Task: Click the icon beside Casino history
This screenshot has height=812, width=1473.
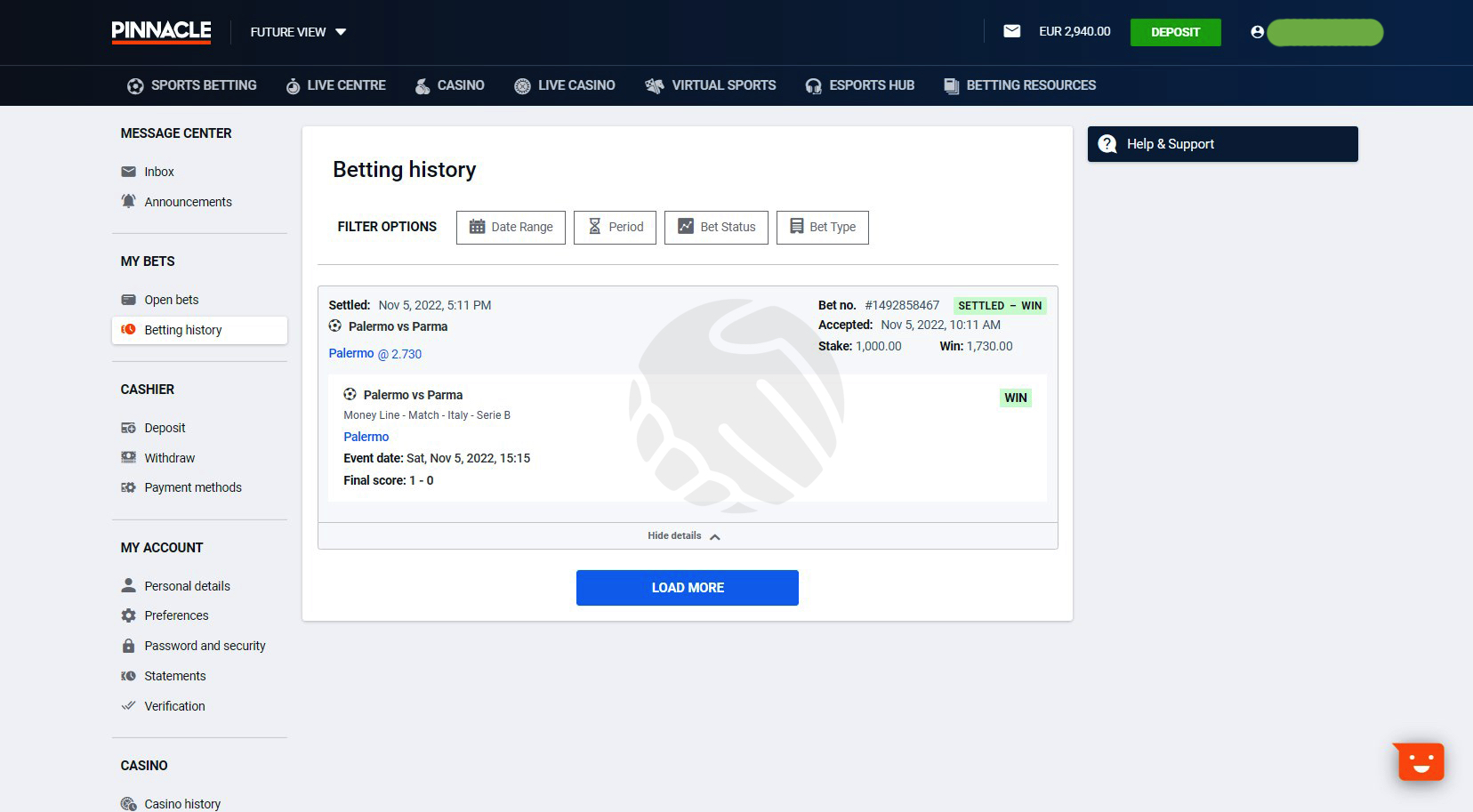Action: click(x=129, y=803)
